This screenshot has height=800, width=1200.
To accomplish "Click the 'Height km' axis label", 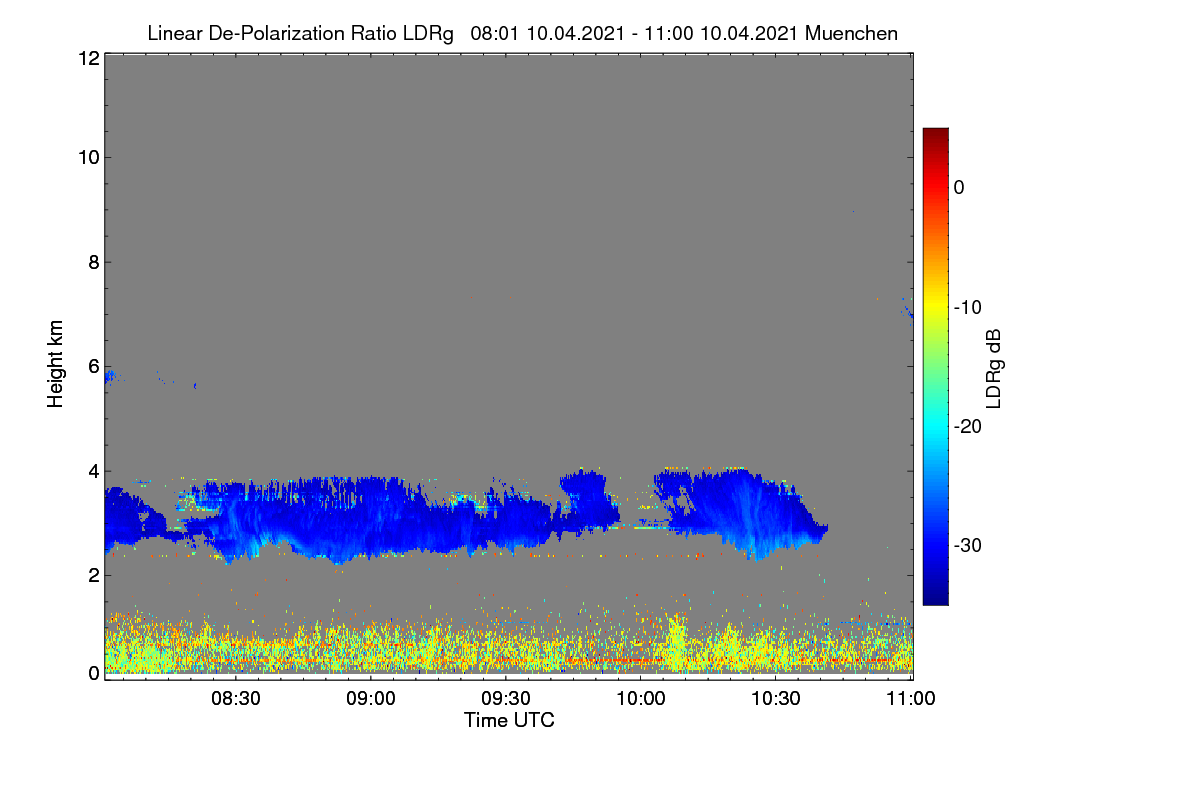I will [55, 364].
